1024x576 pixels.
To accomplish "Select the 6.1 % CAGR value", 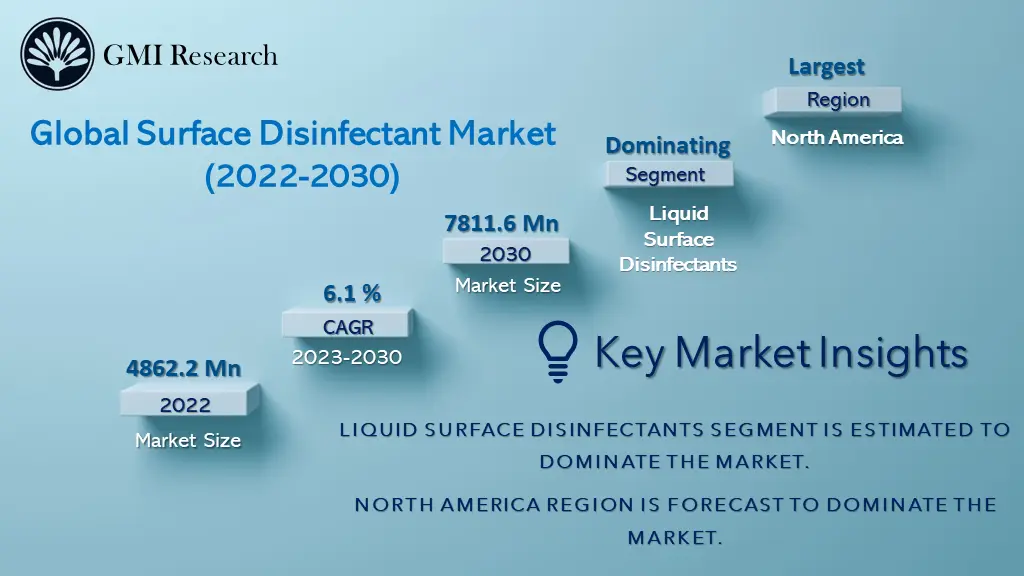I will coord(350,294).
